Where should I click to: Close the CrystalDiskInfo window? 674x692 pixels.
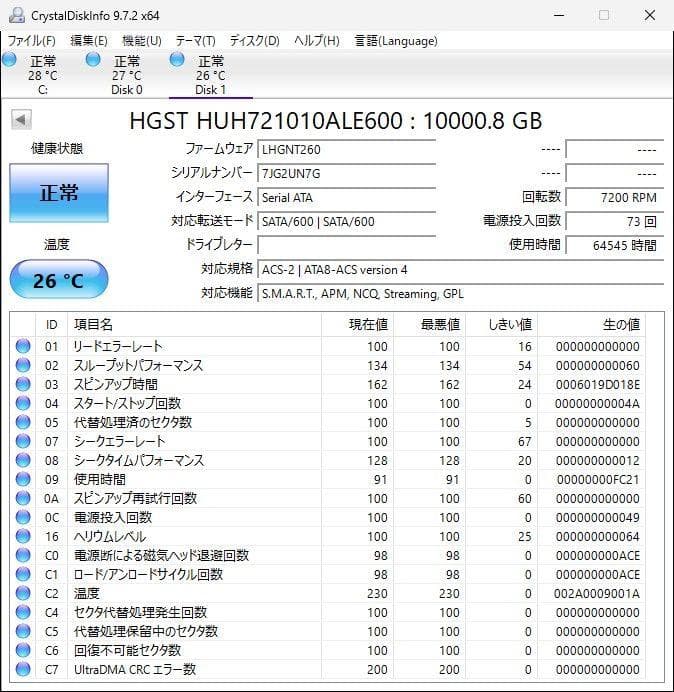pyautogui.click(x=650, y=15)
